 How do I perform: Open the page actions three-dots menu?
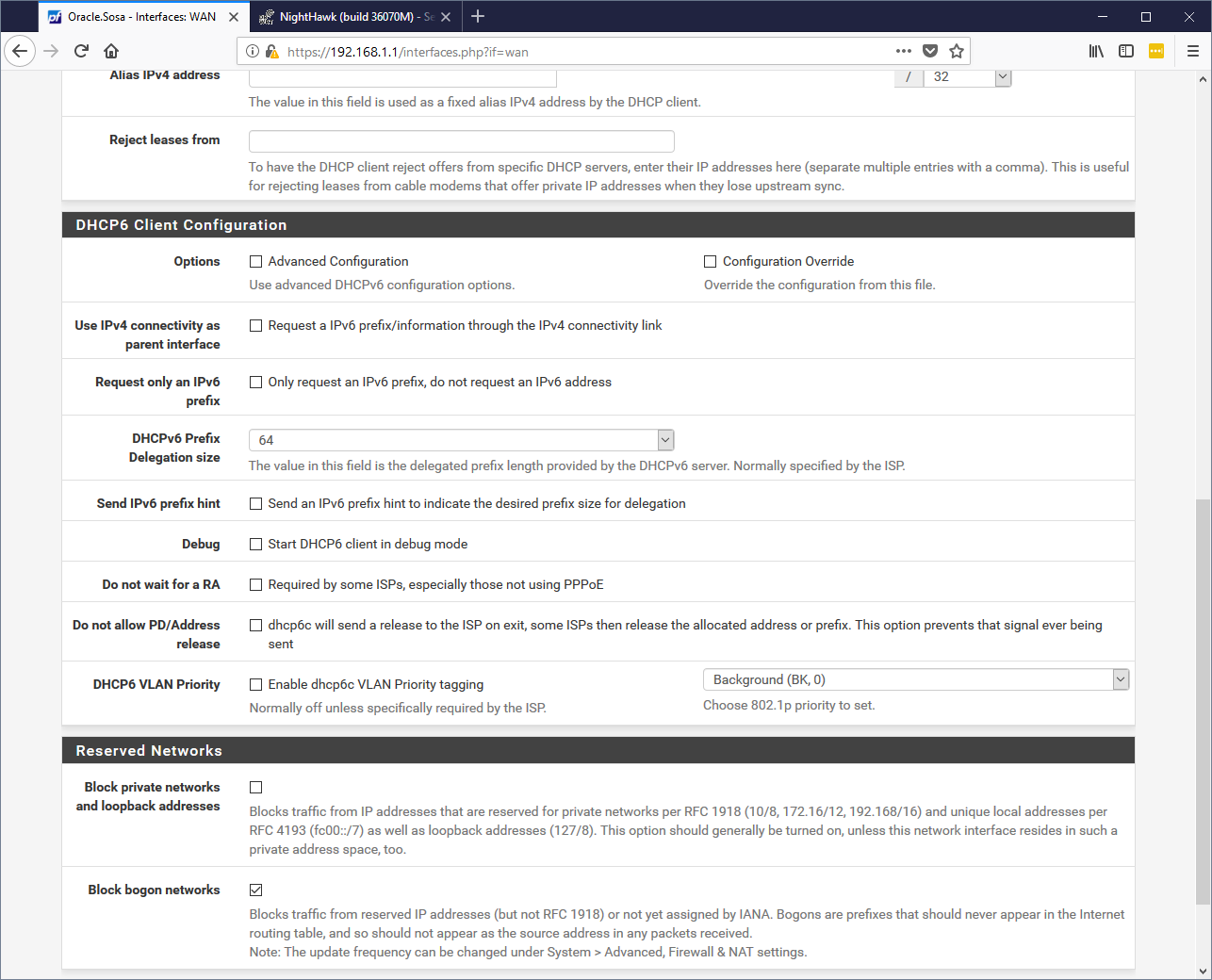[903, 51]
